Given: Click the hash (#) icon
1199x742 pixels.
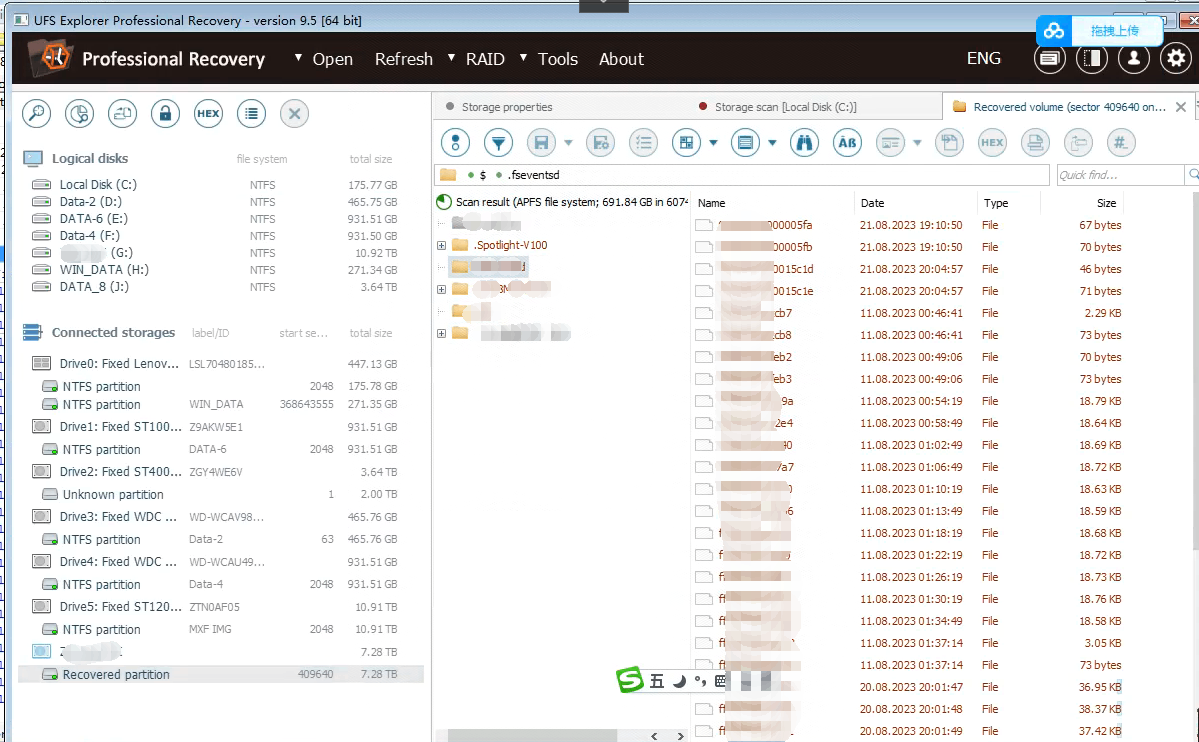Looking at the screenshot, I should (x=1121, y=142).
